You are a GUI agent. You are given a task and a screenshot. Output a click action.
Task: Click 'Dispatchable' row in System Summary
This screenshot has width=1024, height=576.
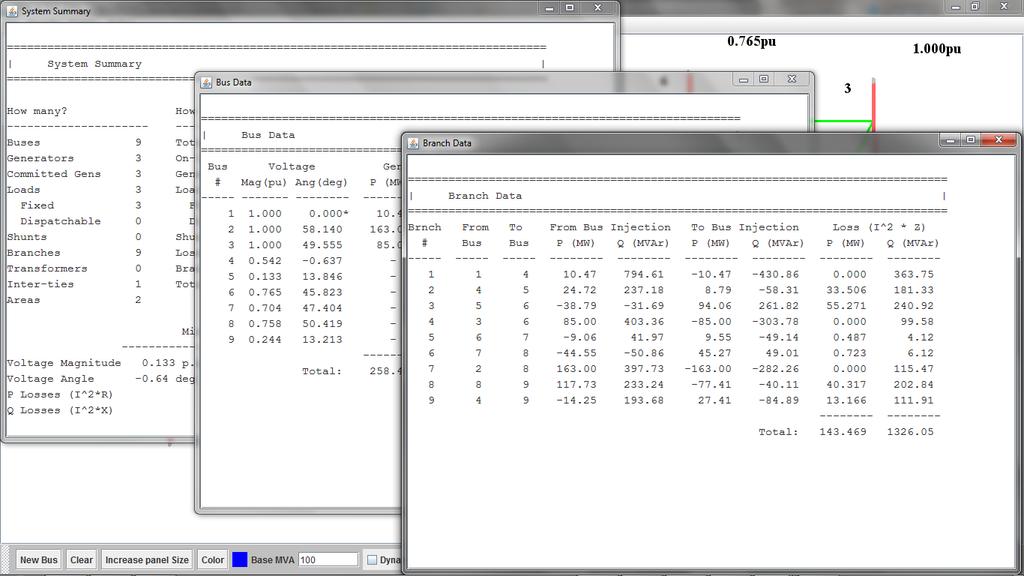(x=80, y=221)
